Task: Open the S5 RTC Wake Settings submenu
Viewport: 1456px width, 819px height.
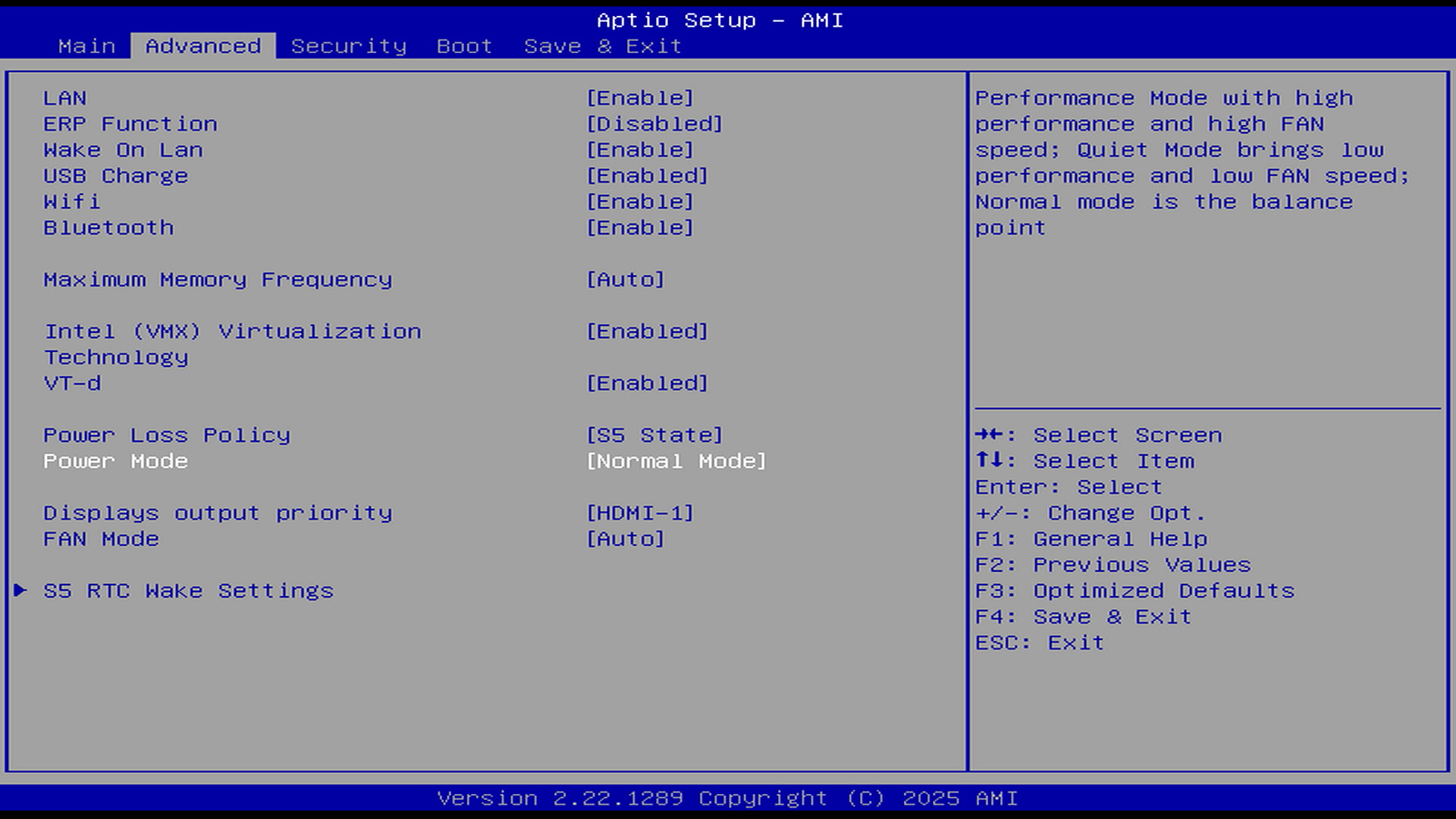Action: tap(188, 591)
